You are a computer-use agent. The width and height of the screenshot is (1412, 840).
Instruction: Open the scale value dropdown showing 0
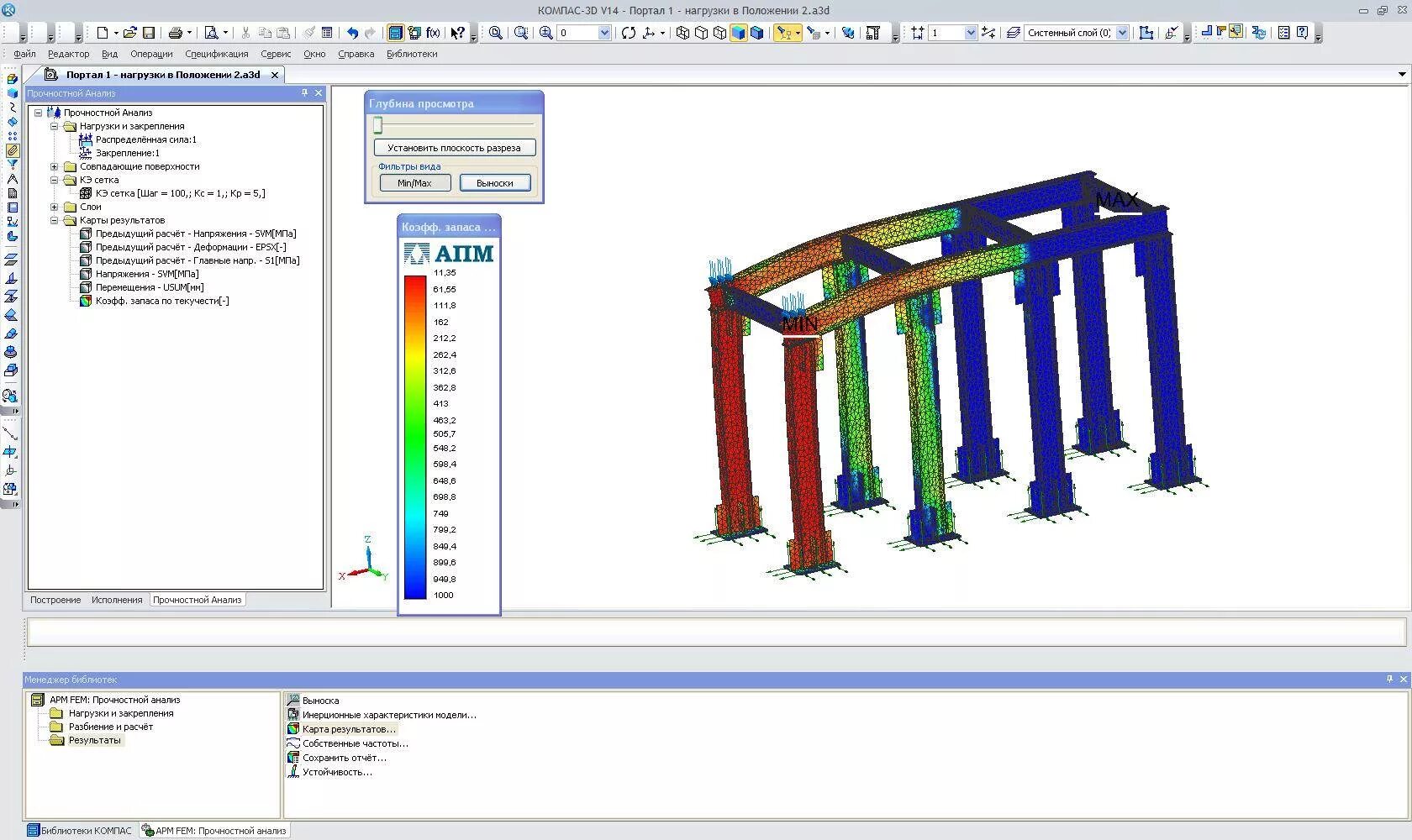(604, 33)
